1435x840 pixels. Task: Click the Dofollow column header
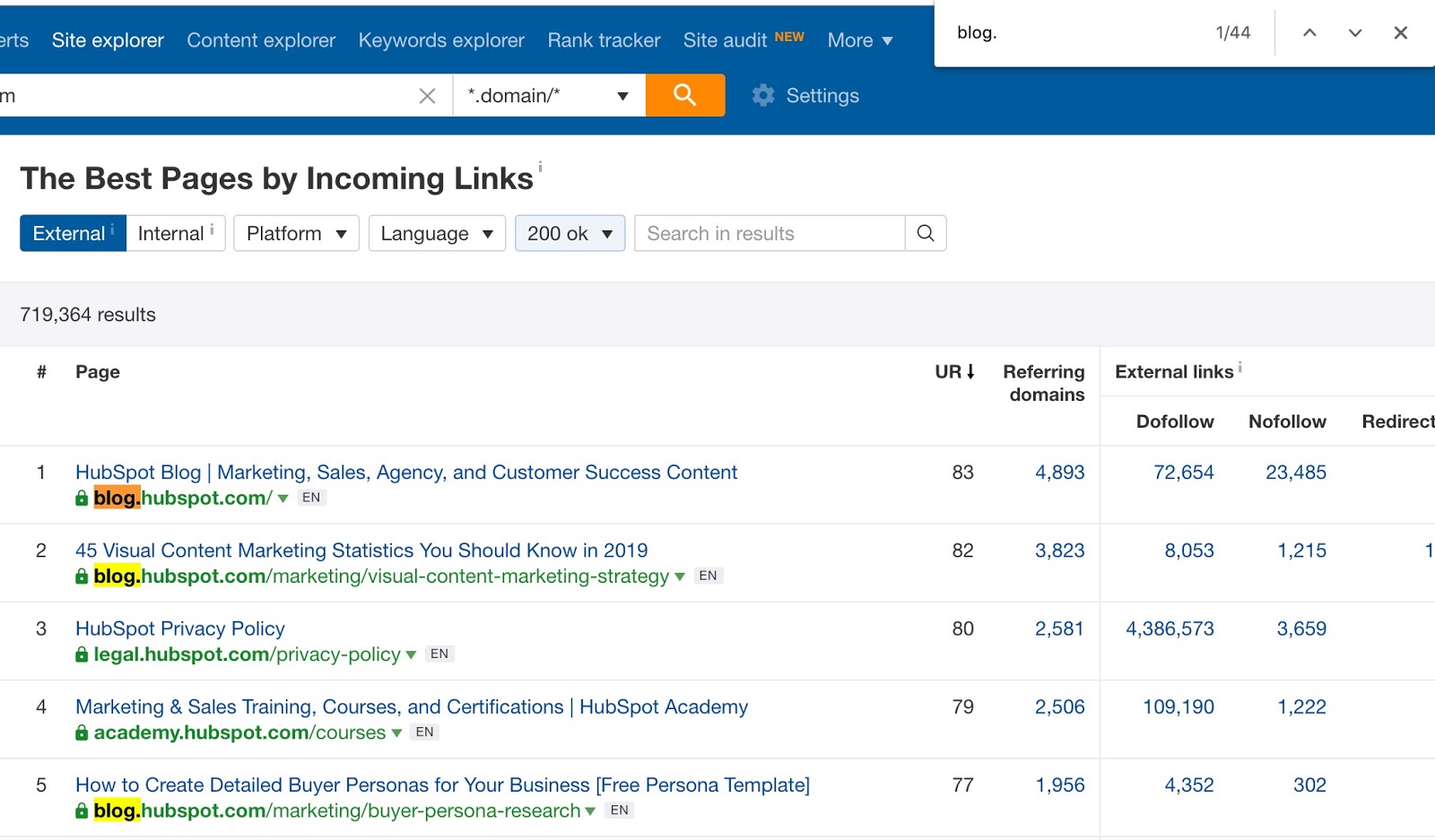pyautogui.click(x=1175, y=421)
